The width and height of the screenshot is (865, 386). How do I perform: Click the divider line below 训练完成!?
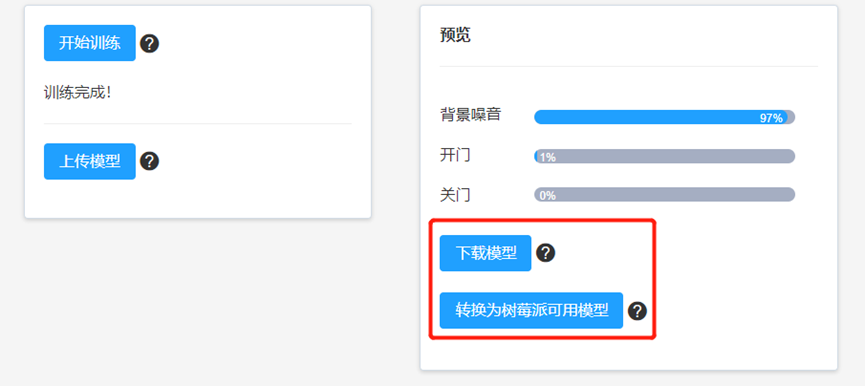197,124
